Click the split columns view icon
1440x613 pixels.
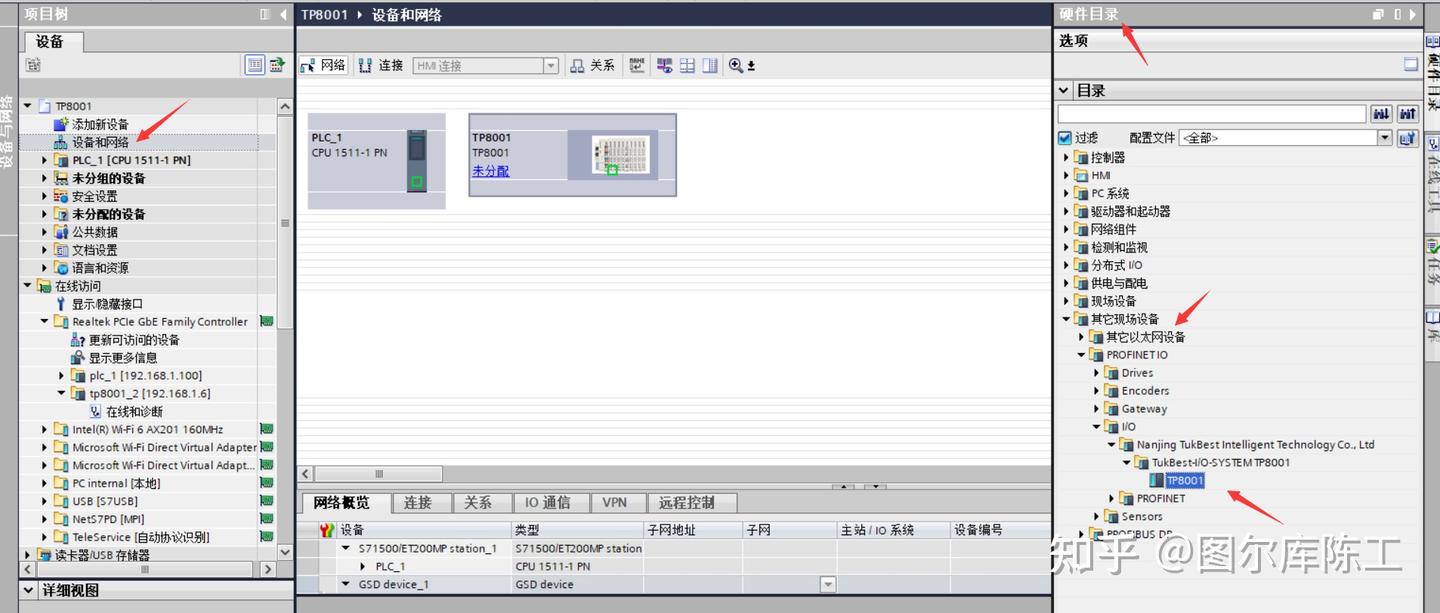point(710,65)
